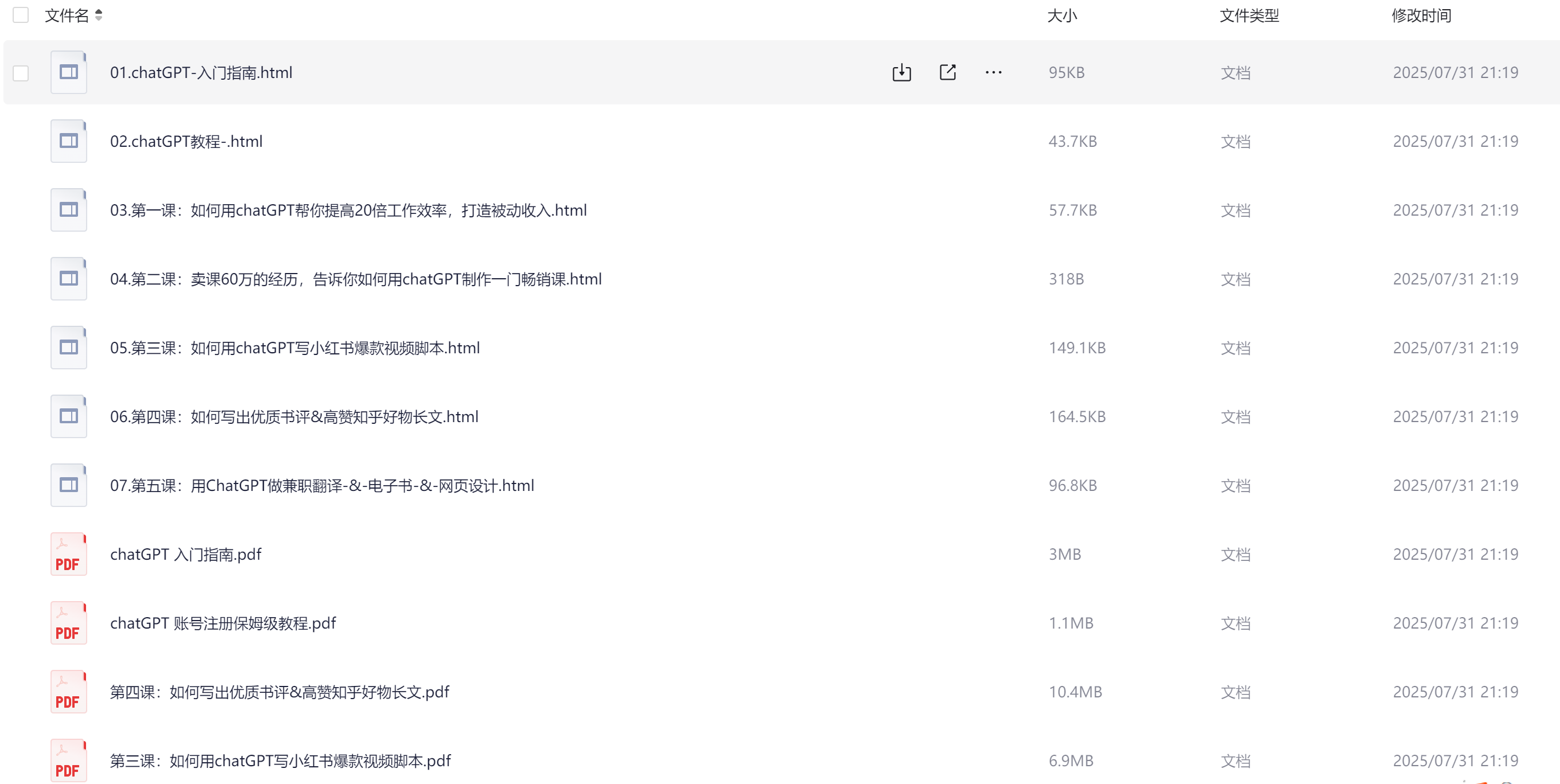The width and height of the screenshot is (1560, 784).
Task: Open 第三课：如何用chatGPT写小红书 pdf
Action: tap(281, 761)
